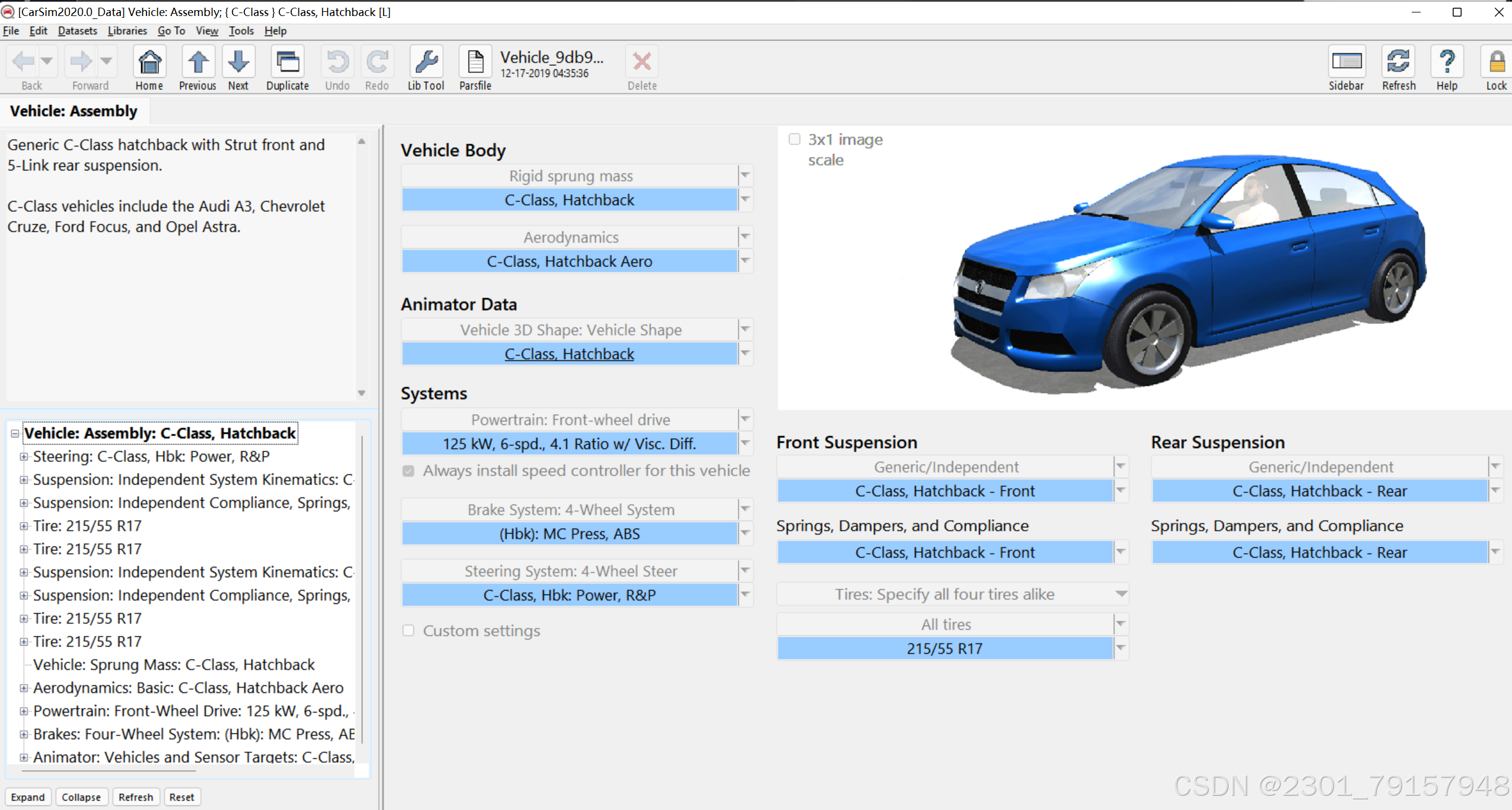Image resolution: width=1512 pixels, height=810 pixels.
Task: Enable the 3x1 image scale checkbox
Action: click(794, 139)
